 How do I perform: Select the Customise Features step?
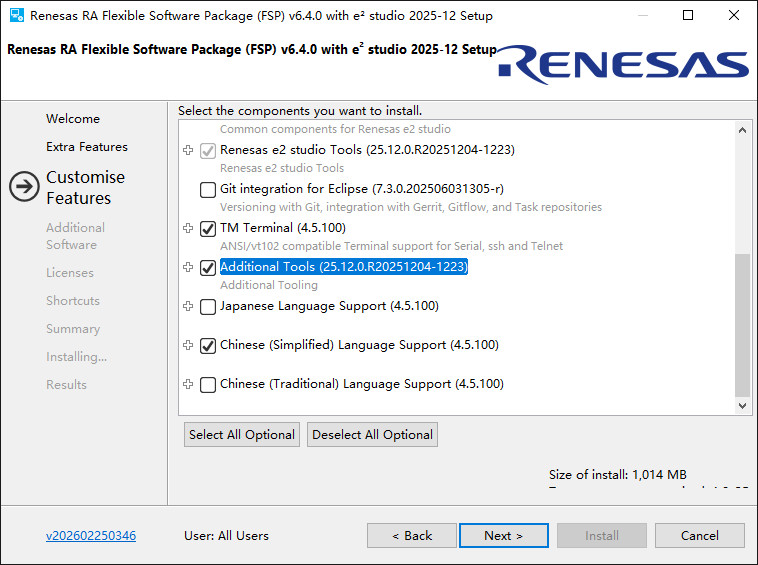(86, 188)
